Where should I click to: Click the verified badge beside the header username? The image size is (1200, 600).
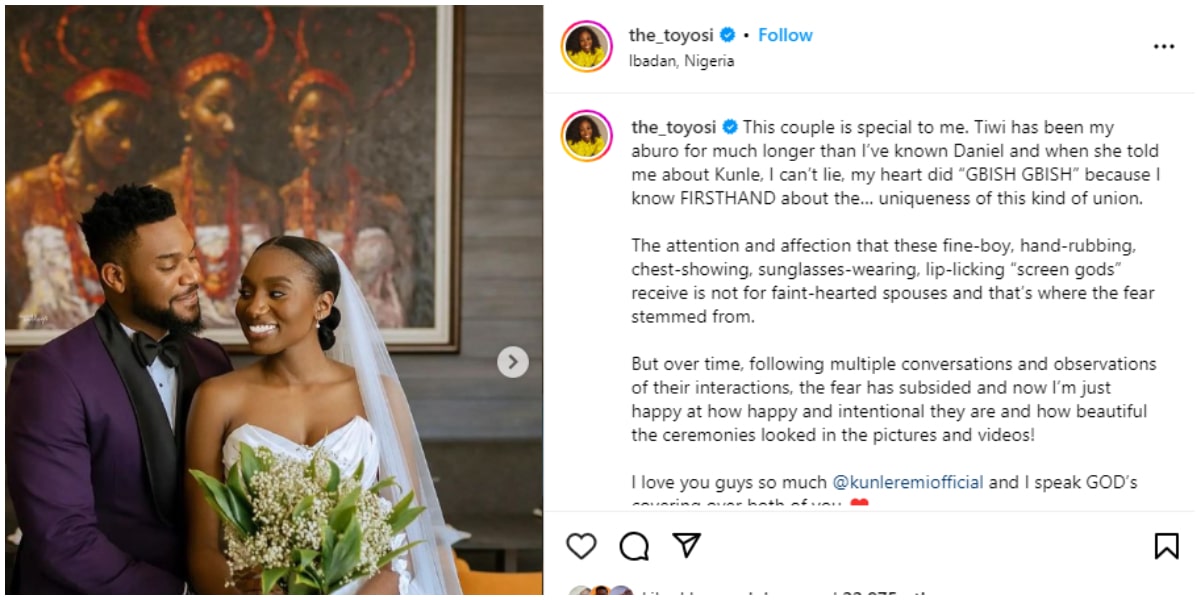[728, 35]
